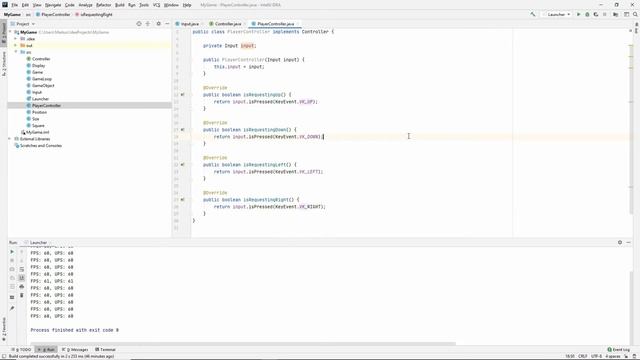The height and width of the screenshot is (360, 640).
Task: Click gutter override icon next to isRequestingRight
Action: (182, 200)
